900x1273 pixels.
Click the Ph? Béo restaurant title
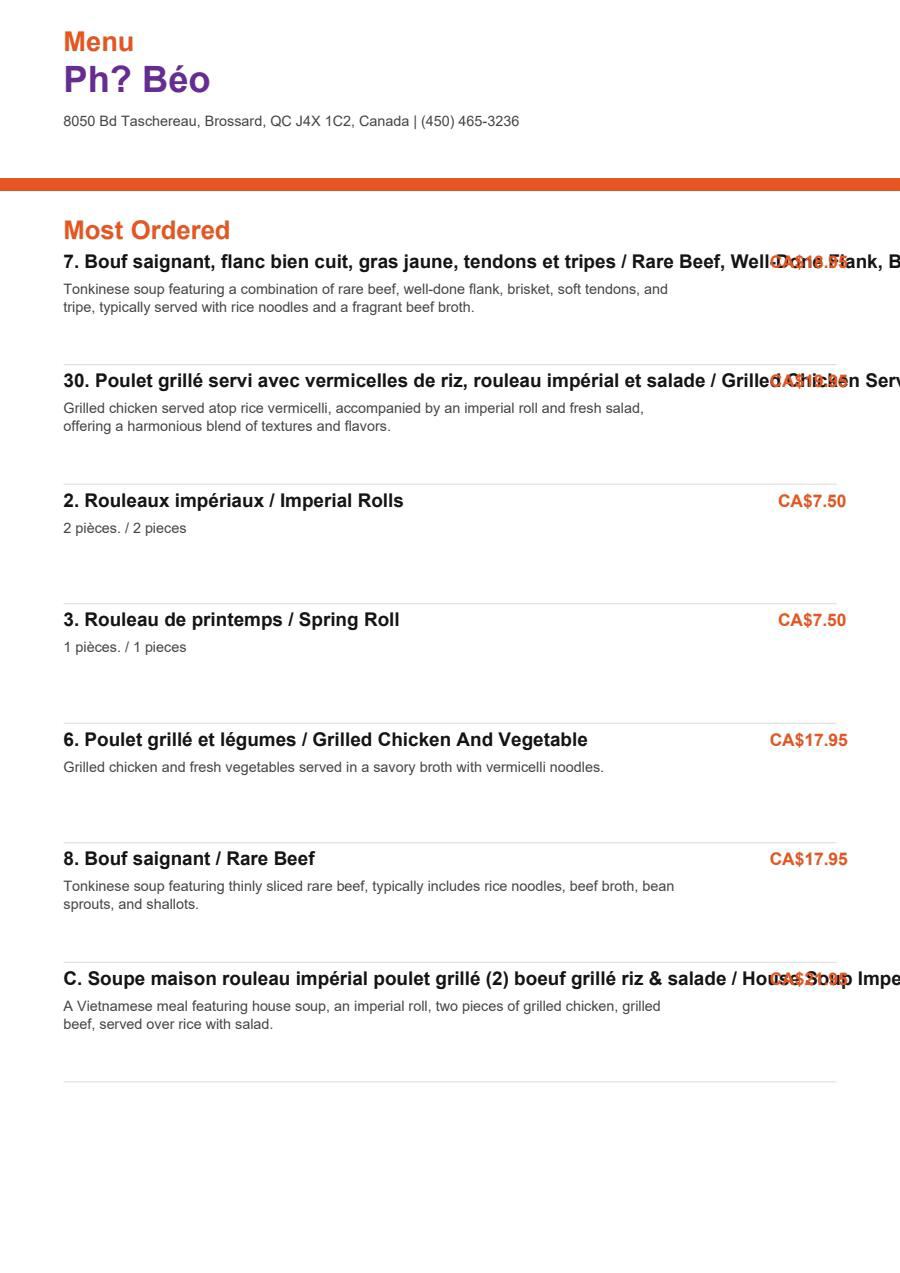pos(137,80)
